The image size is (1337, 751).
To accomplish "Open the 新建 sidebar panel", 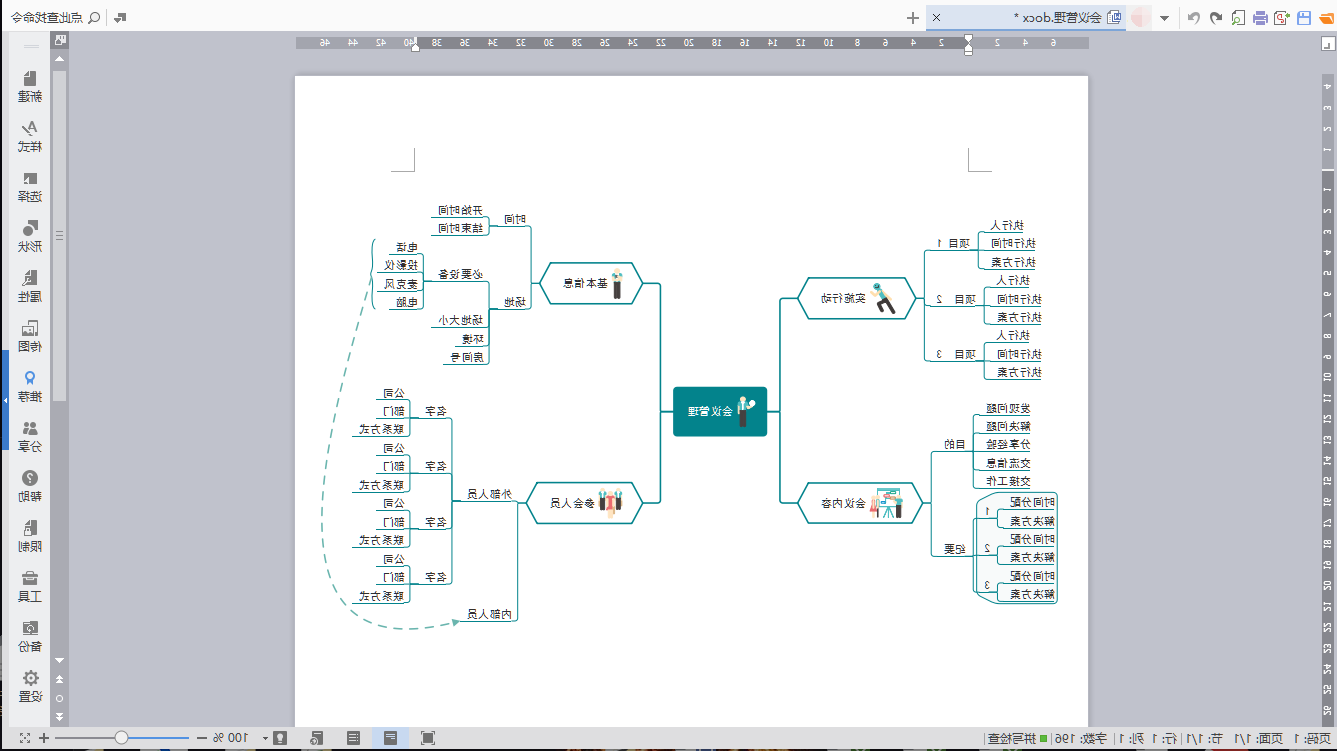I will (31, 87).
